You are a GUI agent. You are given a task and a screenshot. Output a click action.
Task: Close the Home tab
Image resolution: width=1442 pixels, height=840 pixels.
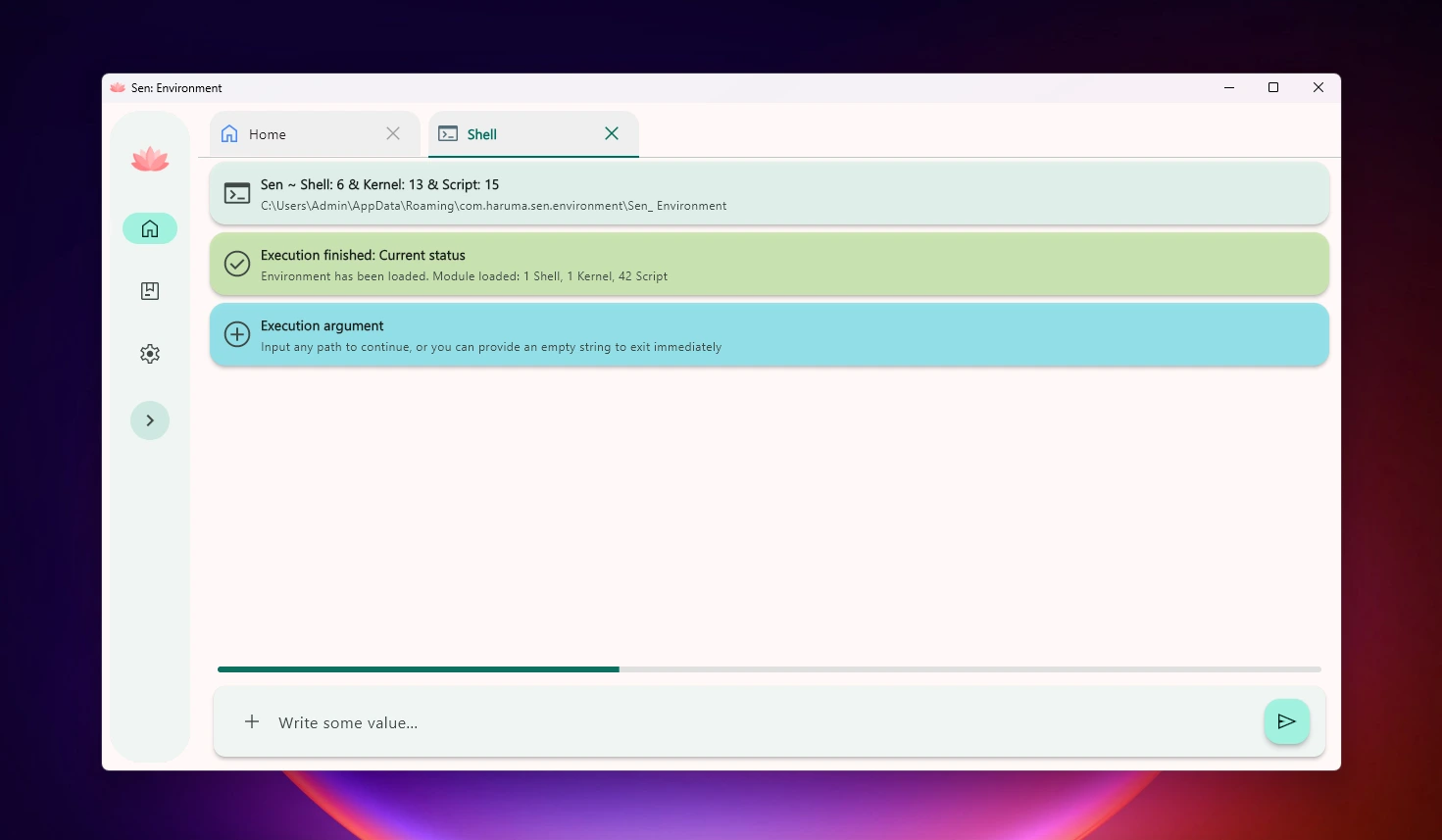click(x=393, y=133)
